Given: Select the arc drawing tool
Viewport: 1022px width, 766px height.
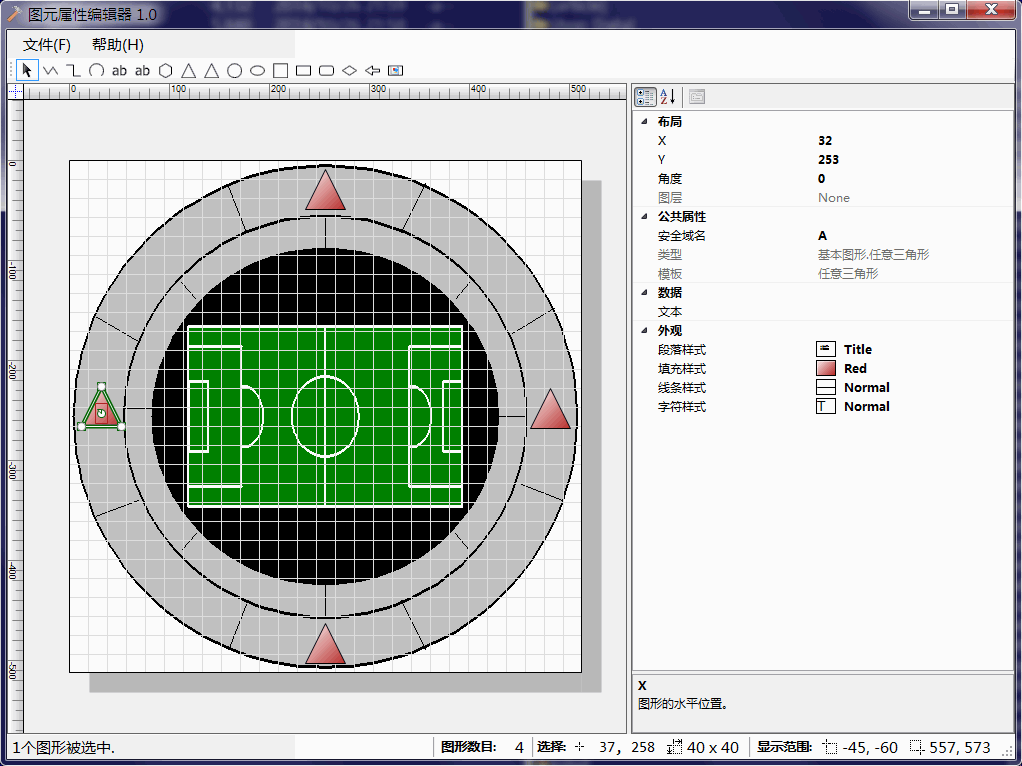Looking at the screenshot, I should [x=96, y=70].
